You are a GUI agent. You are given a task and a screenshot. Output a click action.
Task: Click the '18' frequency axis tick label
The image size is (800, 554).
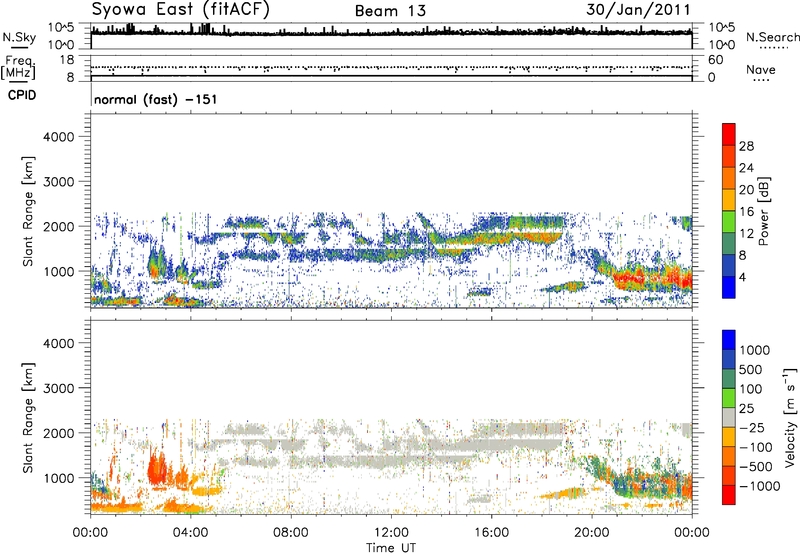[x=67, y=60]
